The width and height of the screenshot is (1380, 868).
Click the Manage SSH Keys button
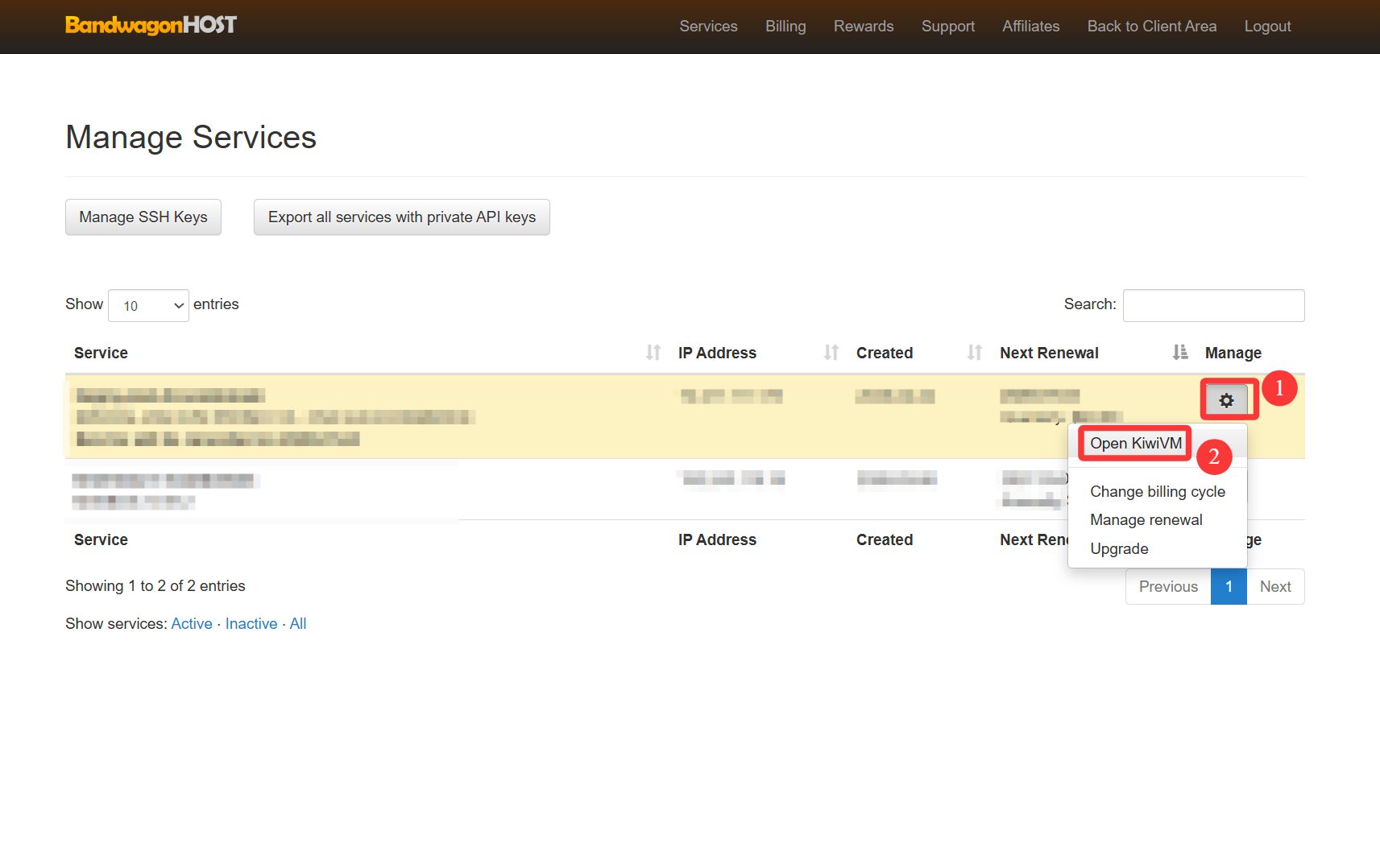tap(143, 217)
